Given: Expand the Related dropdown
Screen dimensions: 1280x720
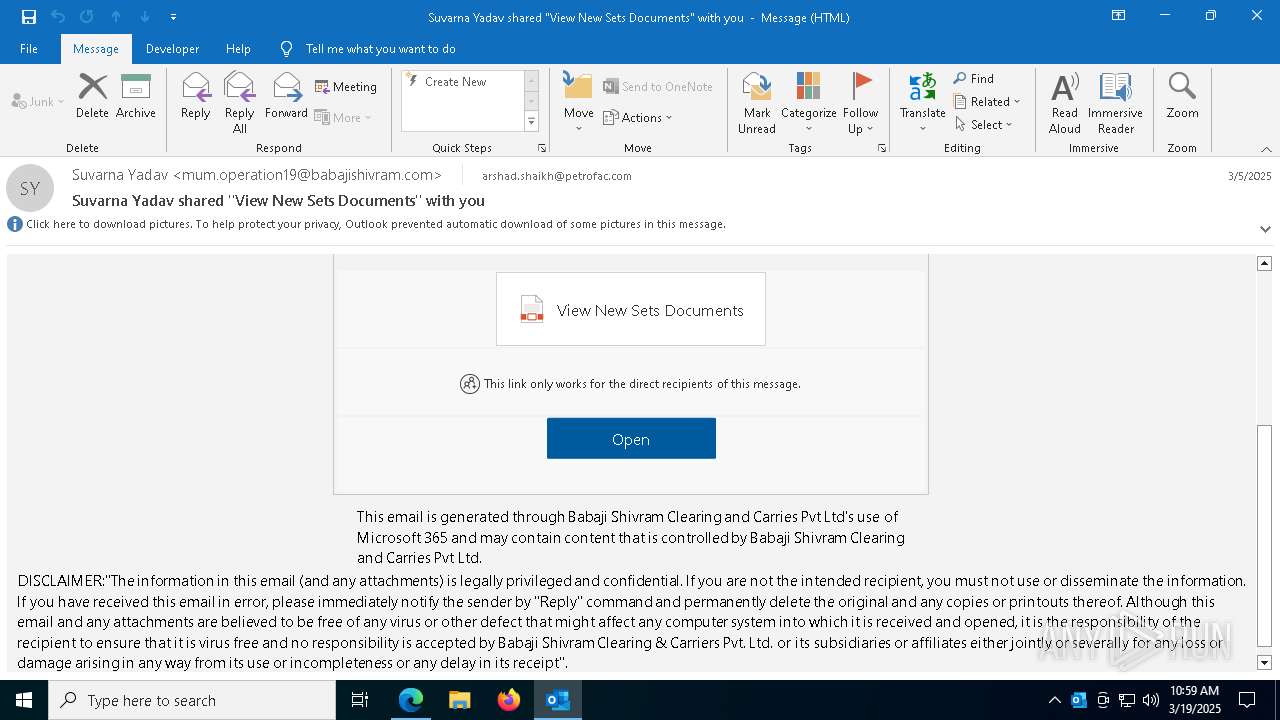Looking at the screenshot, I should (987, 102).
